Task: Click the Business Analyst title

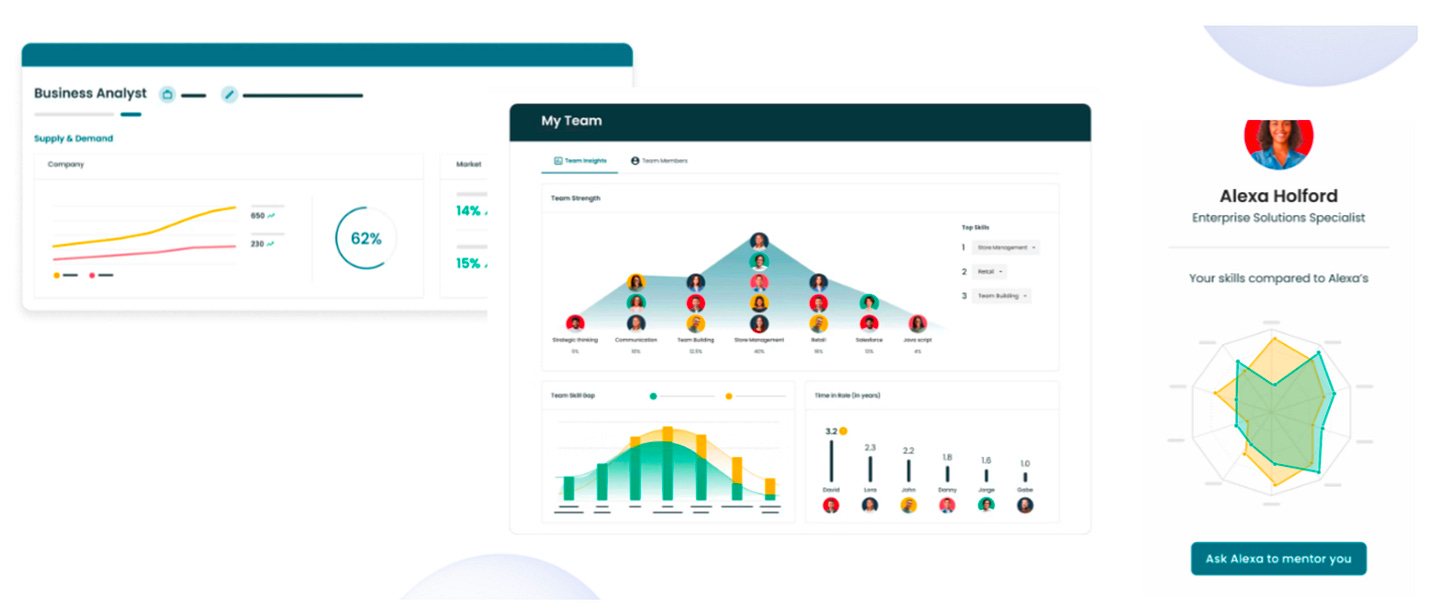Action: [x=90, y=93]
